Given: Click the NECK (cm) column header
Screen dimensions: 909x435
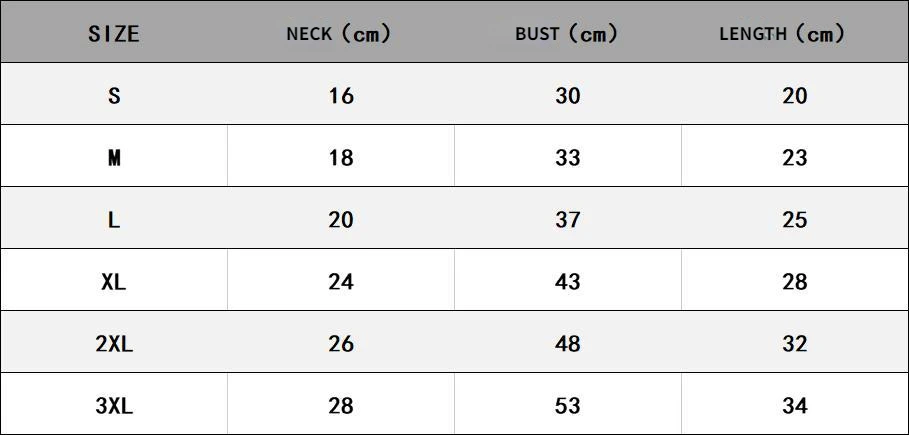Looking at the screenshot, I should tap(339, 34).
